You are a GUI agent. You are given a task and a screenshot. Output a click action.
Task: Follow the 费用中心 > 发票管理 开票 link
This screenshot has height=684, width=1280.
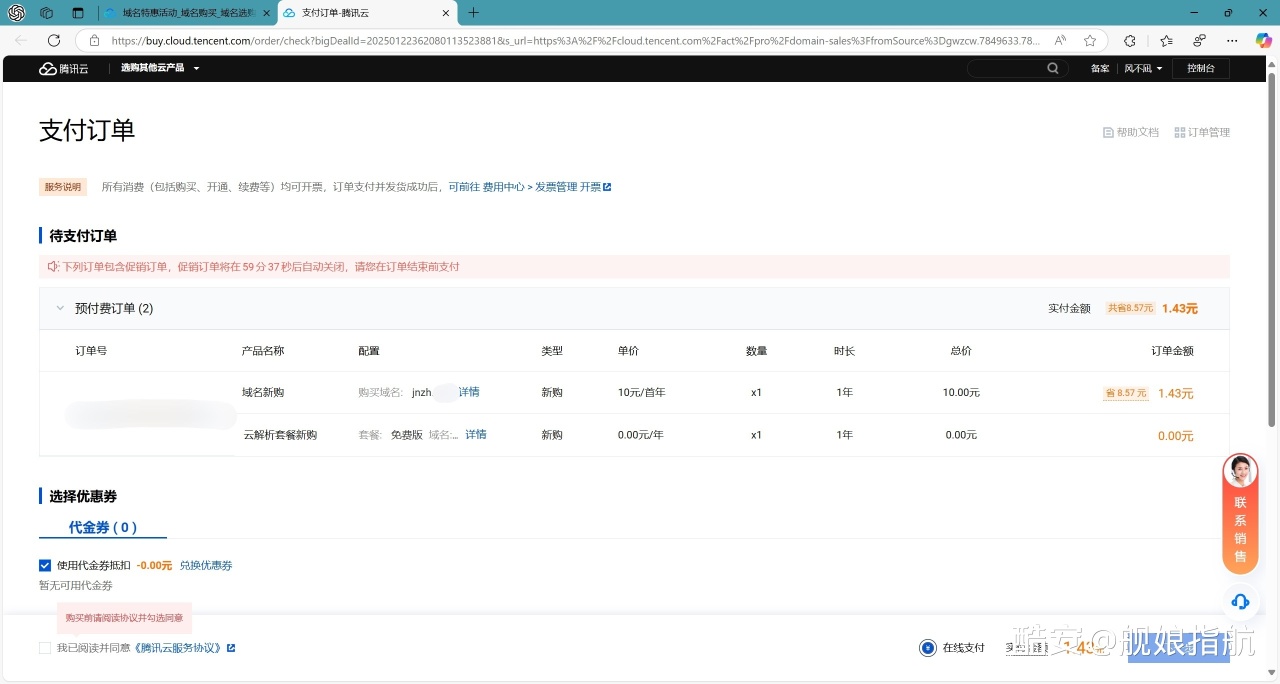pyautogui.click(x=529, y=187)
